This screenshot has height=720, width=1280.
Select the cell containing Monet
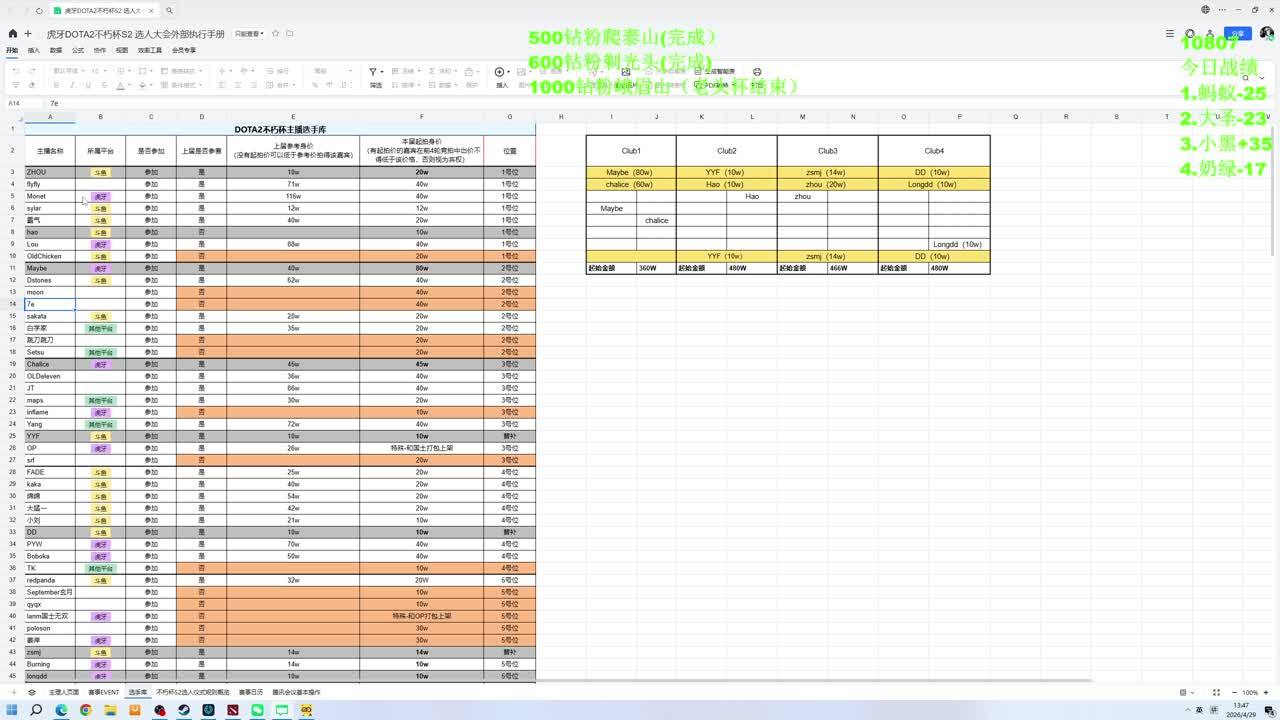(x=49, y=196)
